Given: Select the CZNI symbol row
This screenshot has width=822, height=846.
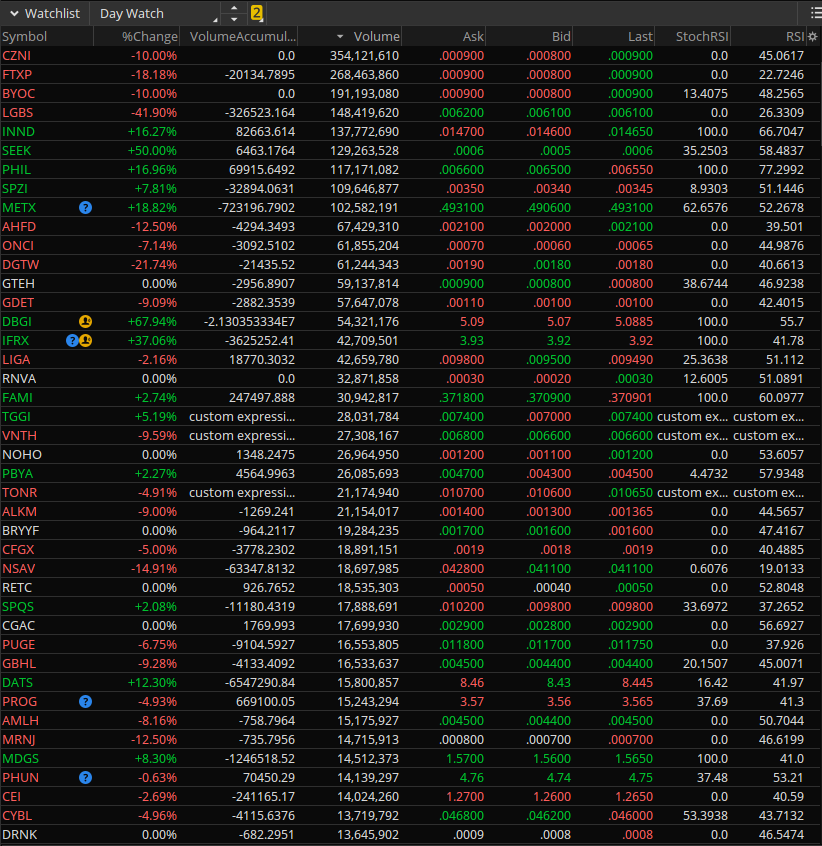Looking at the screenshot, I should (410, 56).
